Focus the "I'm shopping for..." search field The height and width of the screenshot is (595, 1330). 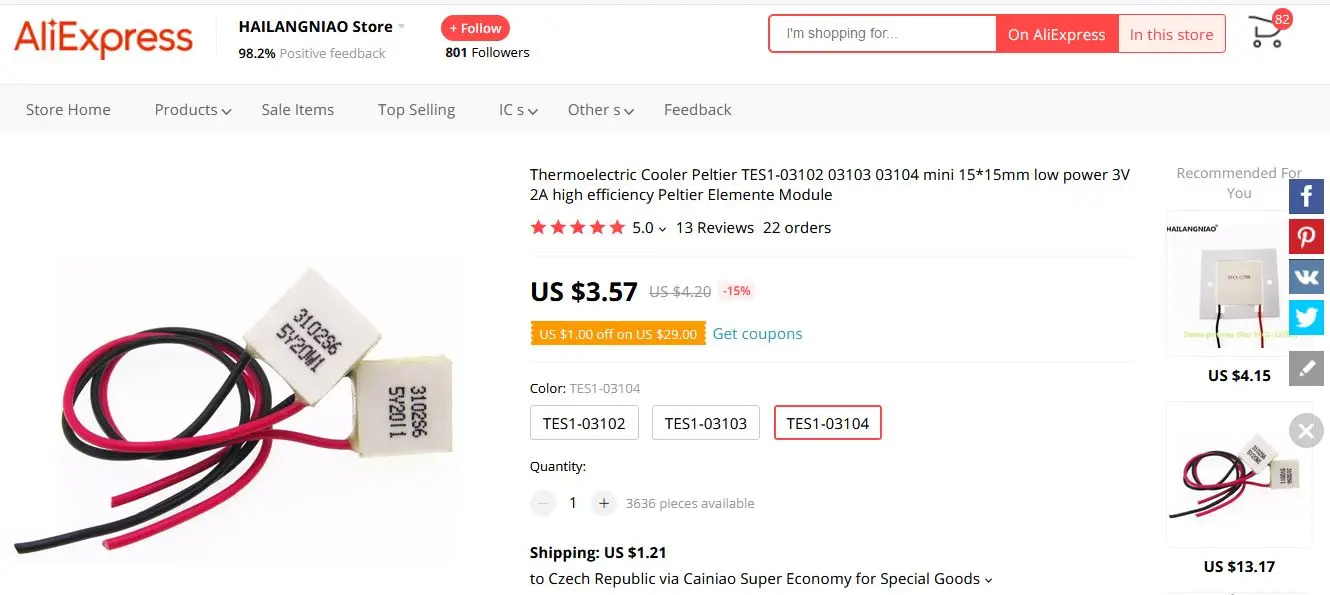coord(882,34)
